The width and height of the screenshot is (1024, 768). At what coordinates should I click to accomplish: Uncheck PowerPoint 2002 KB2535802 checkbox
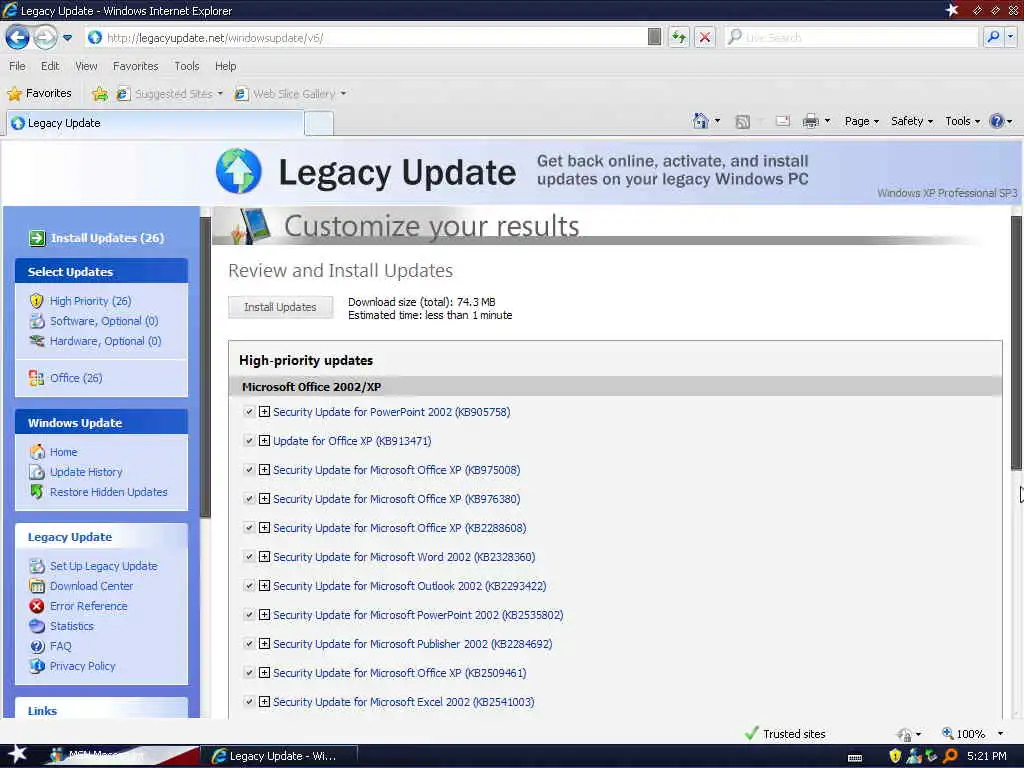[x=249, y=615]
